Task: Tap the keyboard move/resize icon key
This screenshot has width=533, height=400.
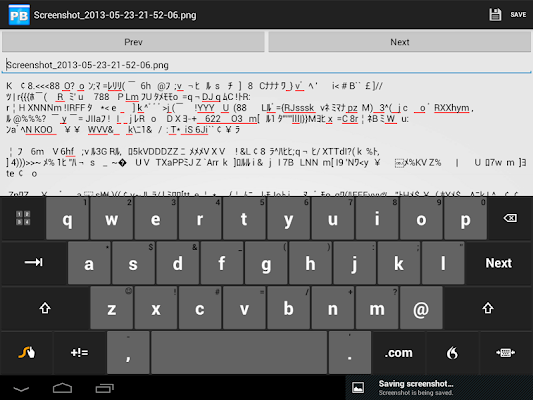Action: (x=505, y=352)
